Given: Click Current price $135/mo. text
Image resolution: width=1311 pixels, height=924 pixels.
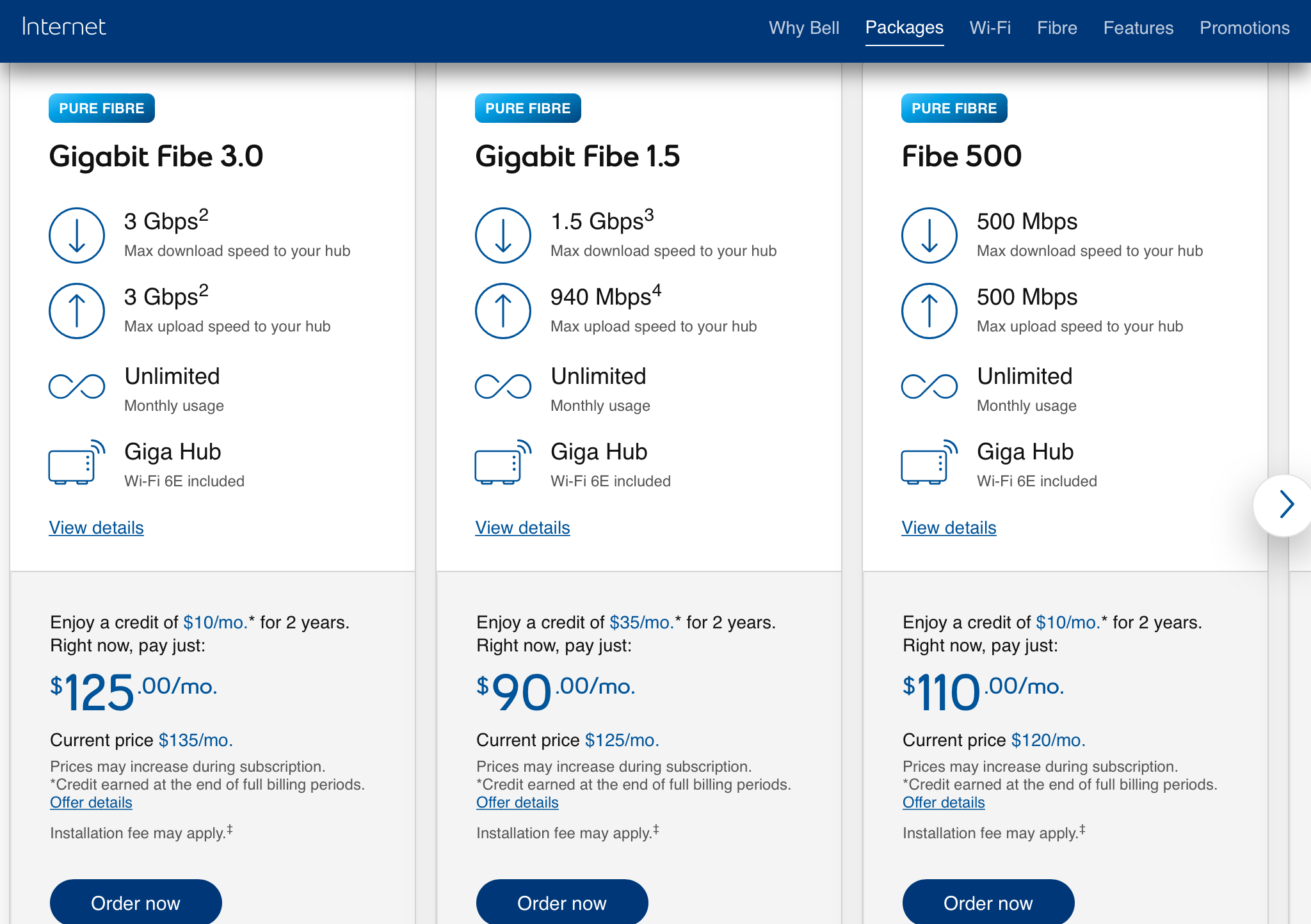Looking at the screenshot, I should pos(141,740).
